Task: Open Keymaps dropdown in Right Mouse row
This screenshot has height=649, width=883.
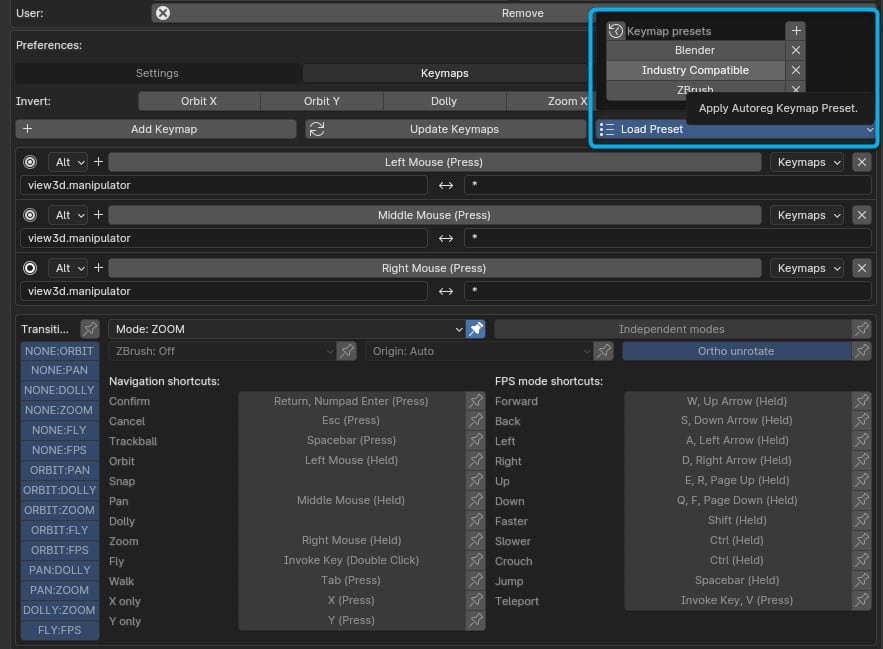Action: [807, 268]
